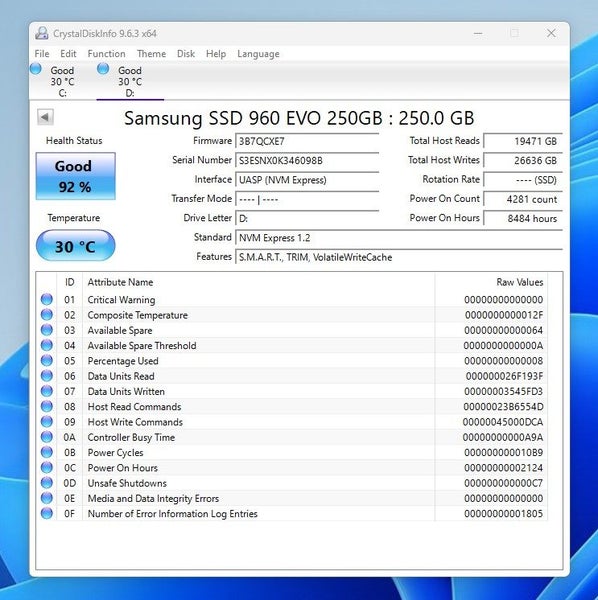
Task: Open the Edit menu
Action: (x=68, y=54)
